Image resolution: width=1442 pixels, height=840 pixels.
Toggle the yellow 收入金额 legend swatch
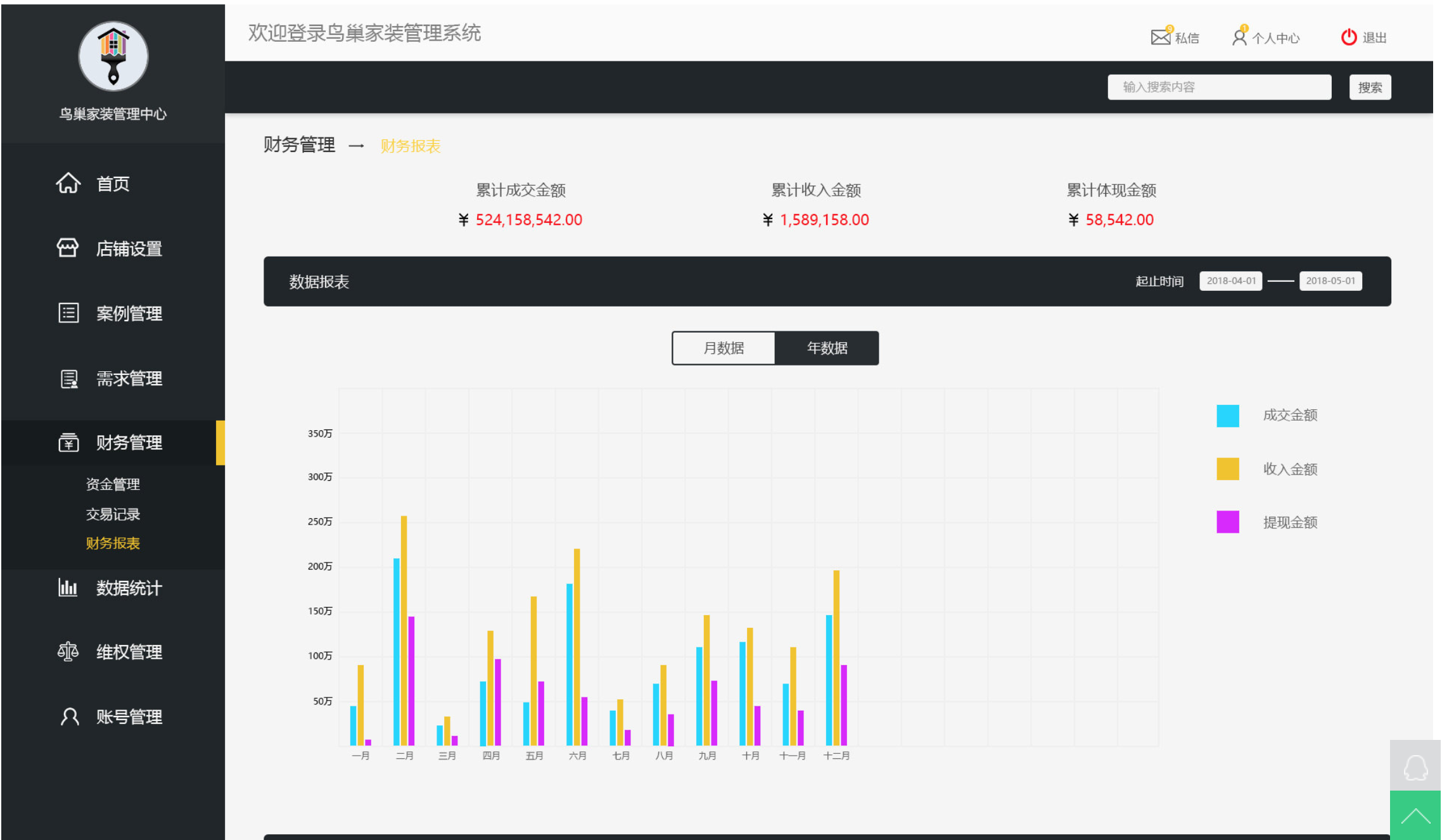click(x=1227, y=469)
